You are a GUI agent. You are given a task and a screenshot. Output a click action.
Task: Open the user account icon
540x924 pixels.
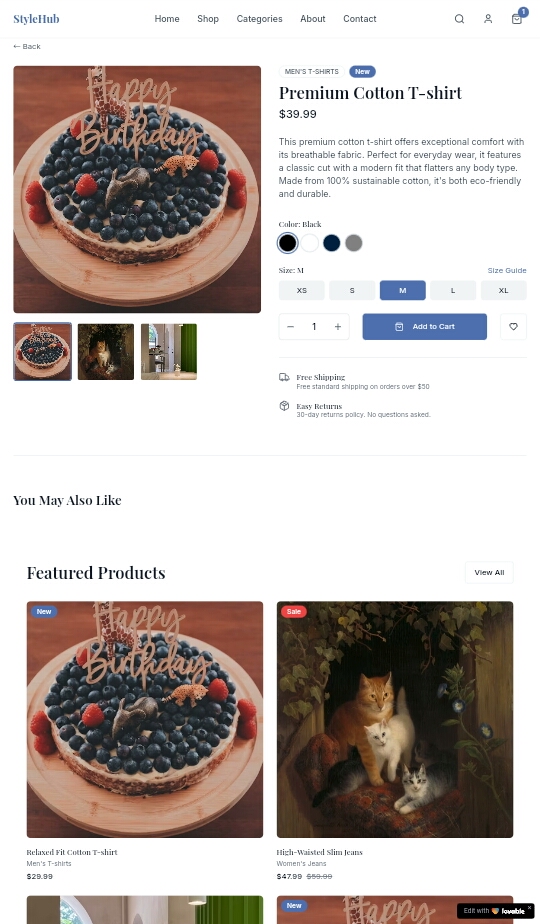488,19
